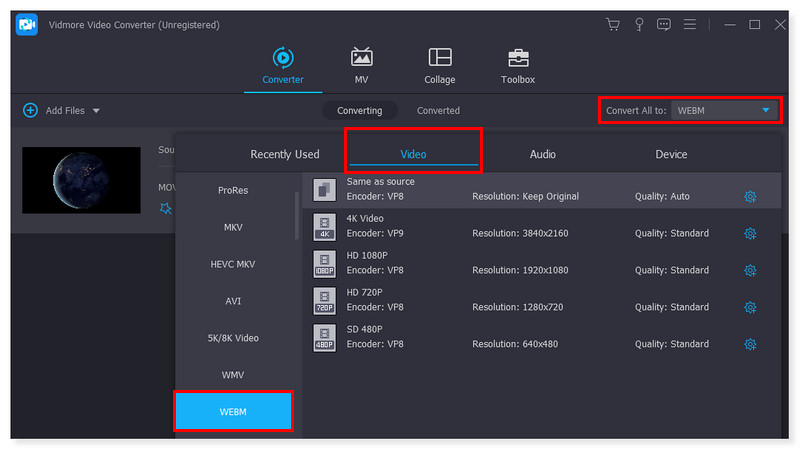The width and height of the screenshot is (800, 450).
Task: Click the format list vertical scrollbar
Action: [297, 215]
